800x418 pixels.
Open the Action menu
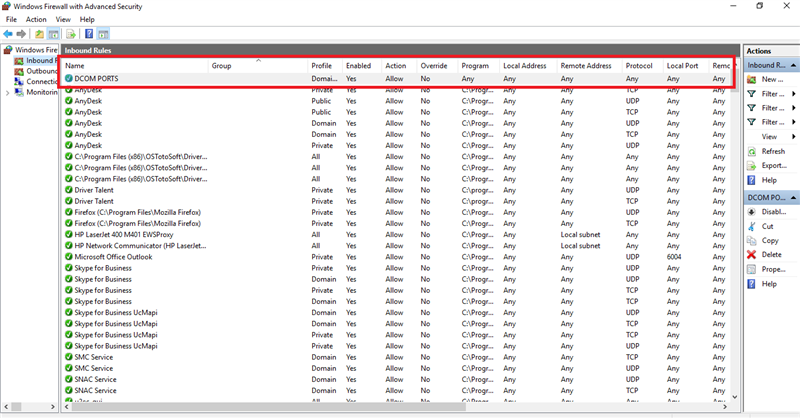point(36,19)
